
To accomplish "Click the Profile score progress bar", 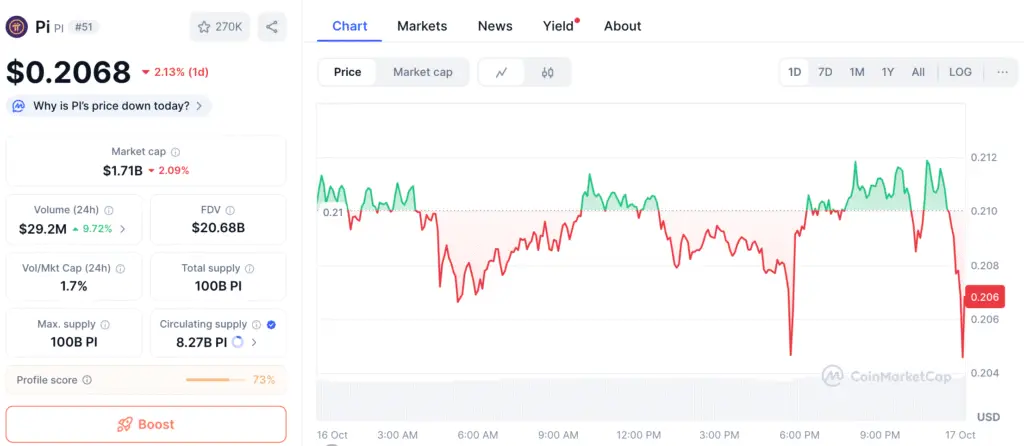I will [x=215, y=380].
